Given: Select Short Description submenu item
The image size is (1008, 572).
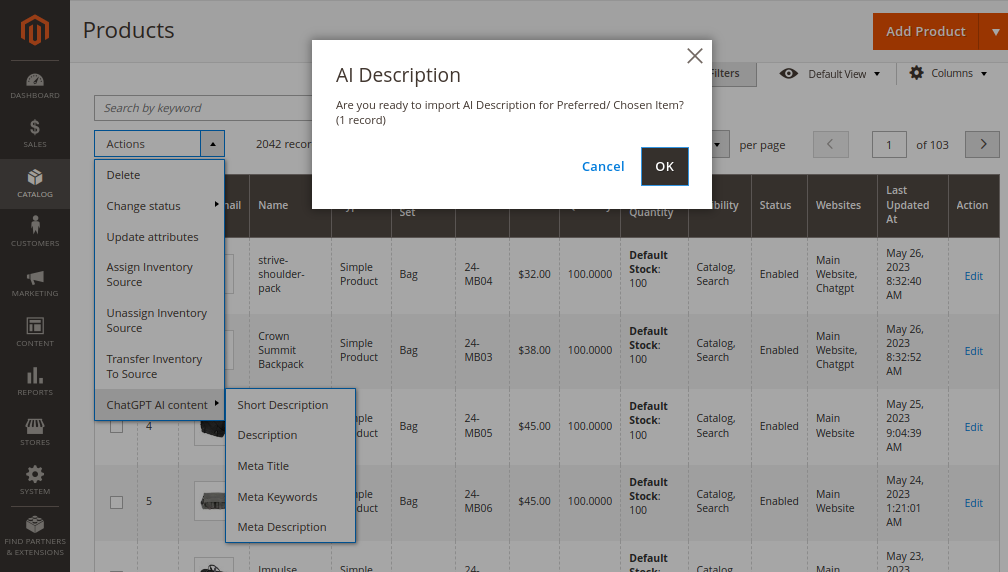Looking at the screenshot, I should coord(291,405).
